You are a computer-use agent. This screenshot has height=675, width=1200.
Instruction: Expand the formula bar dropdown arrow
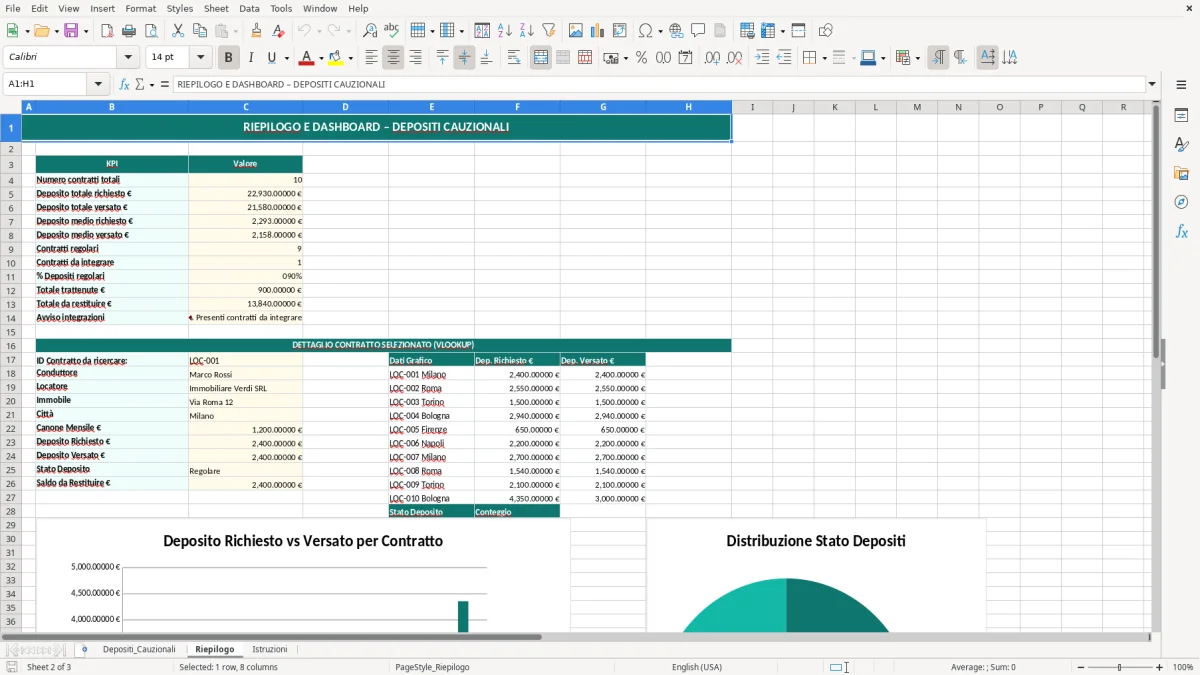pos(1152,85)
